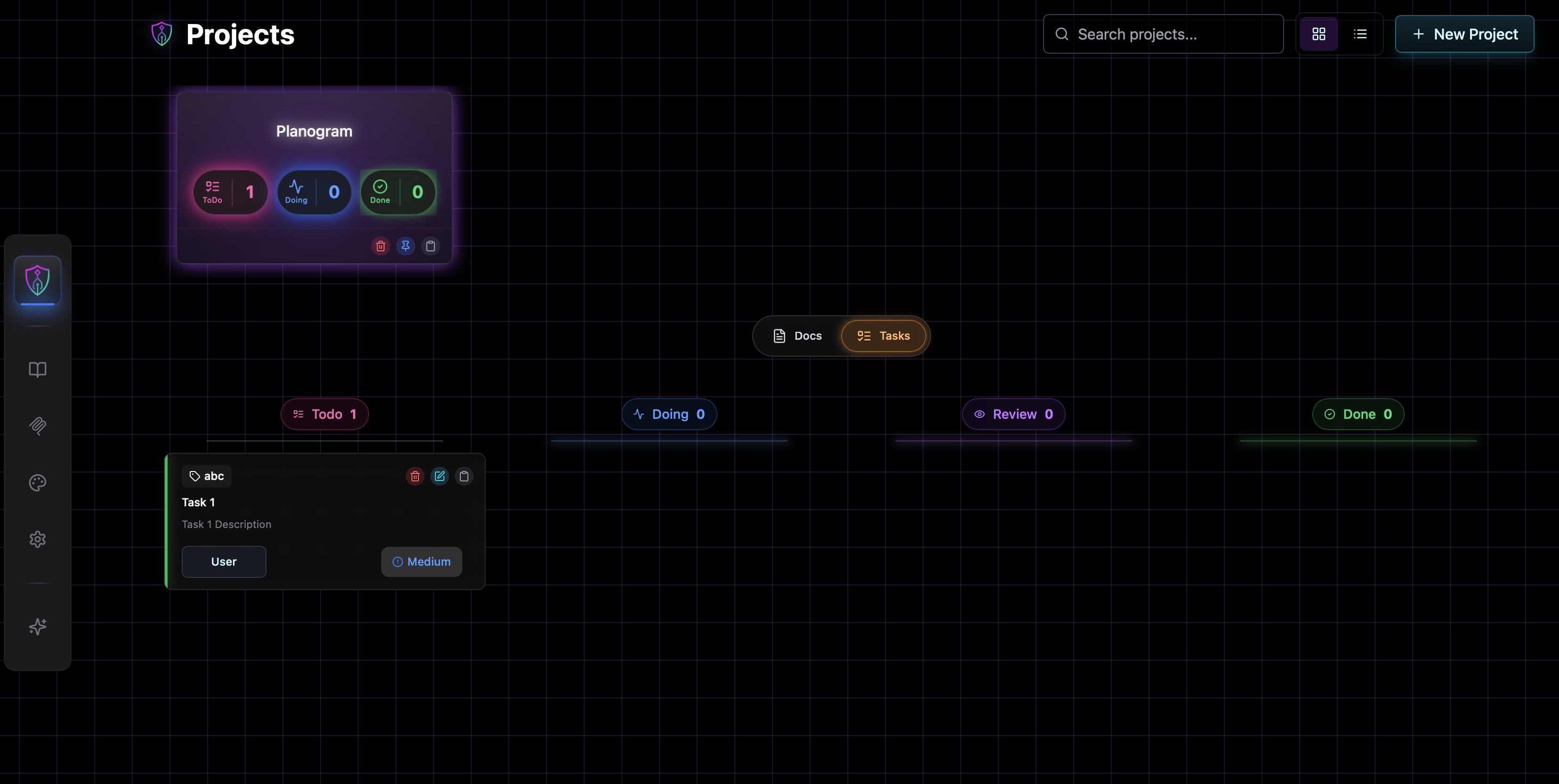The image size is (1559, 784).
Task: Delete Task 1 with the trash icon
Action: coord(415,476)
